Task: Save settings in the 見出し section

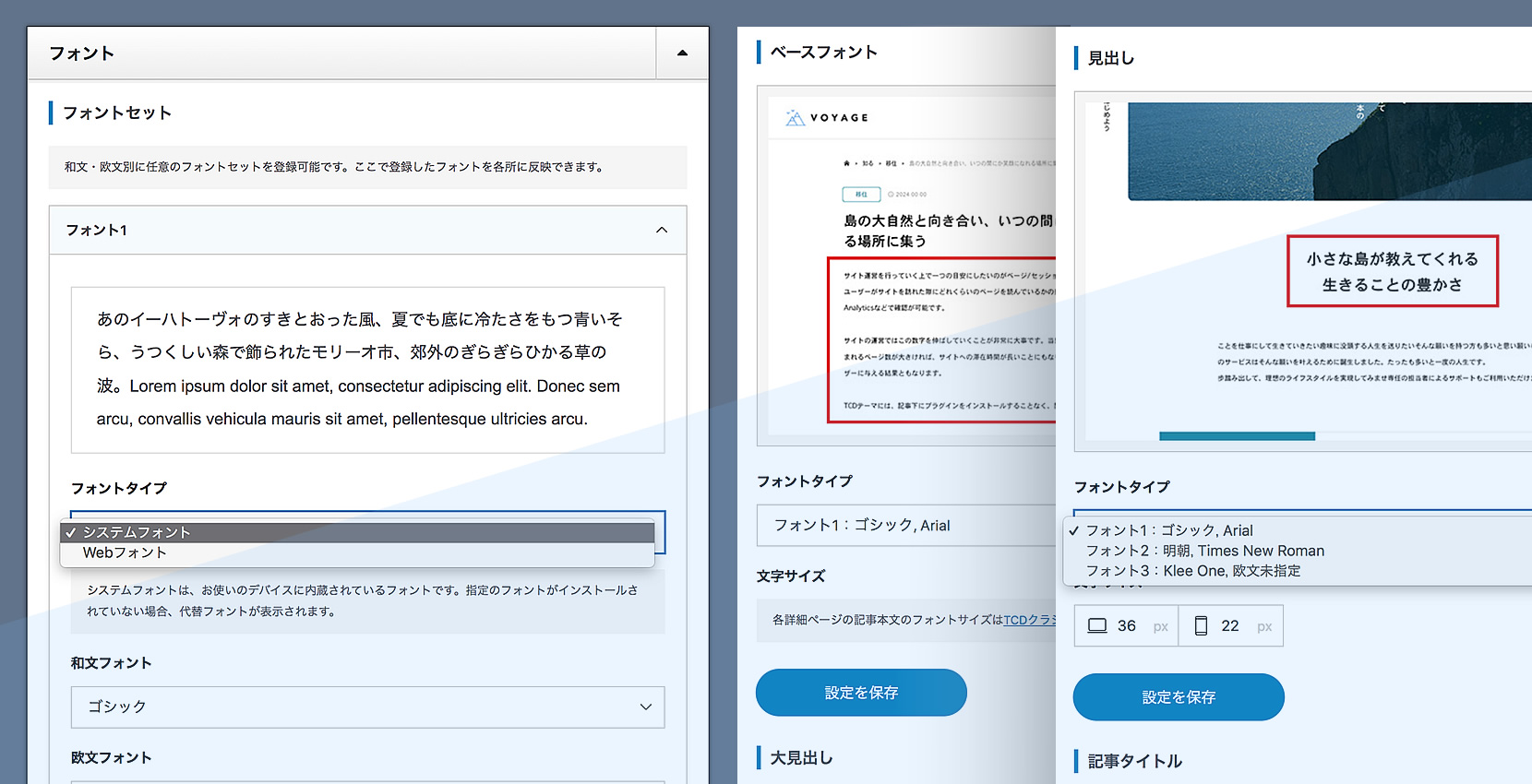Action: pyautogui.click(x=1178, y=697)
